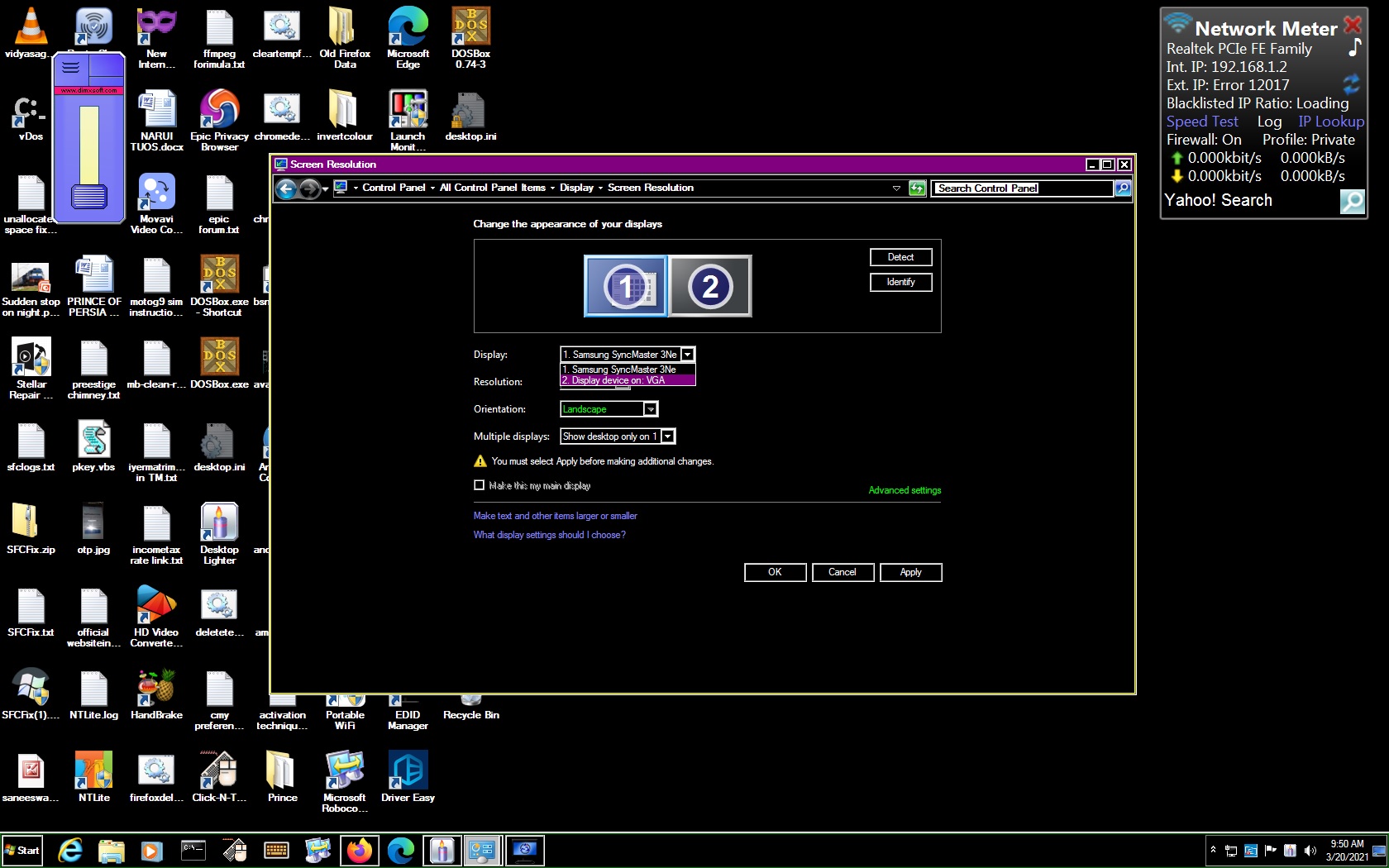The image size is (1389, 868).
Task: Open IP Lookup in Network Meter
Action: click(1330, 122)
